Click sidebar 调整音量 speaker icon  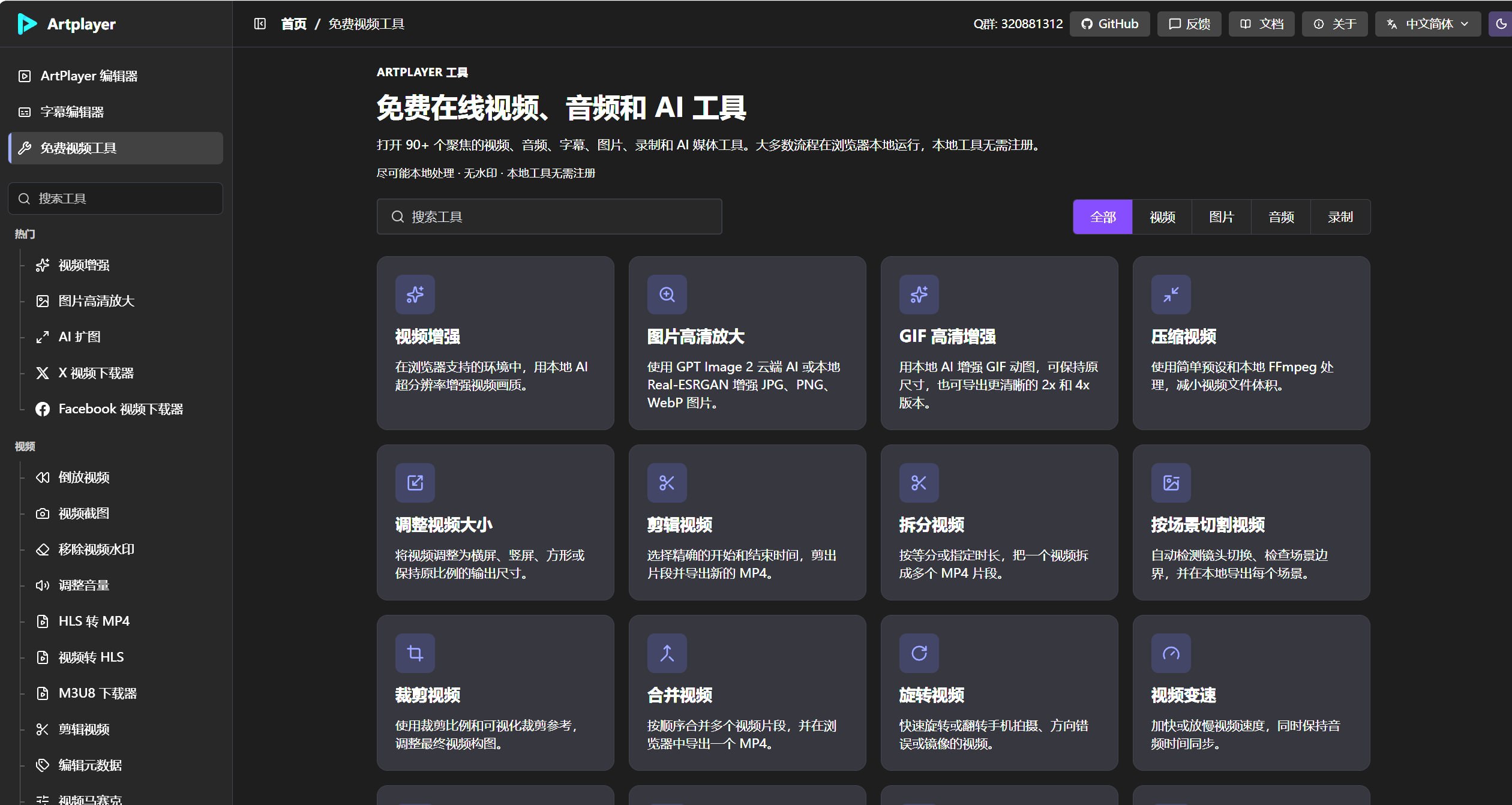coord(43,585)
